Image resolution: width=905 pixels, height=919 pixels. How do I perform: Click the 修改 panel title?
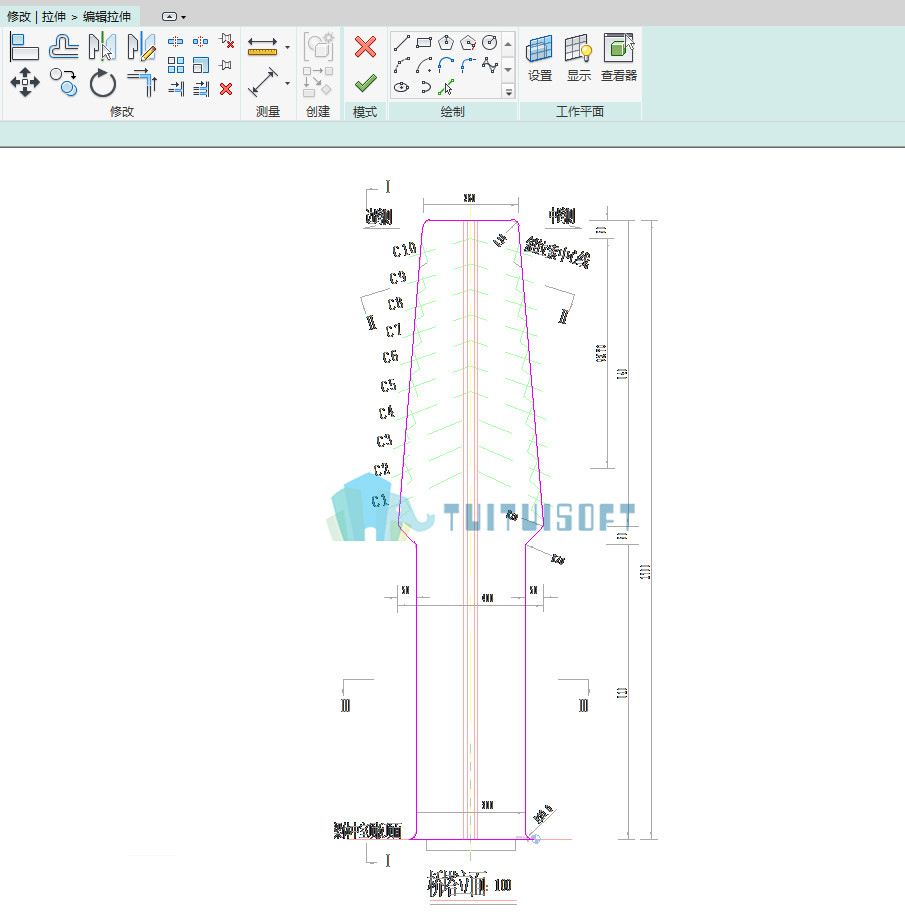[122, 111]
